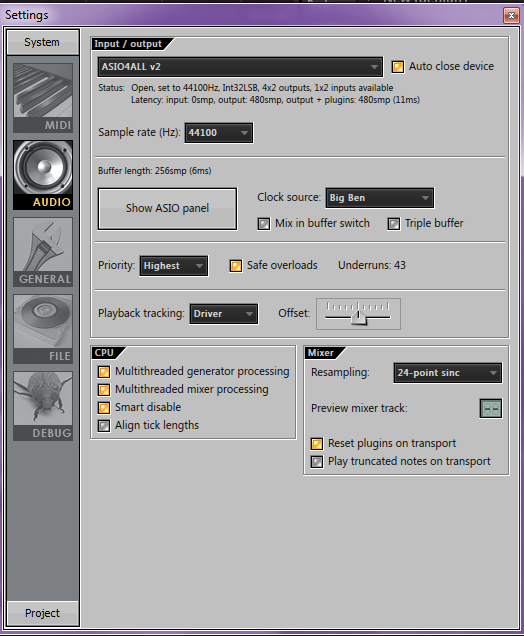Click the Underruns: 43 counter
Image resolution: width=524 pixels, height=636 pixels.
coord(372,265)
